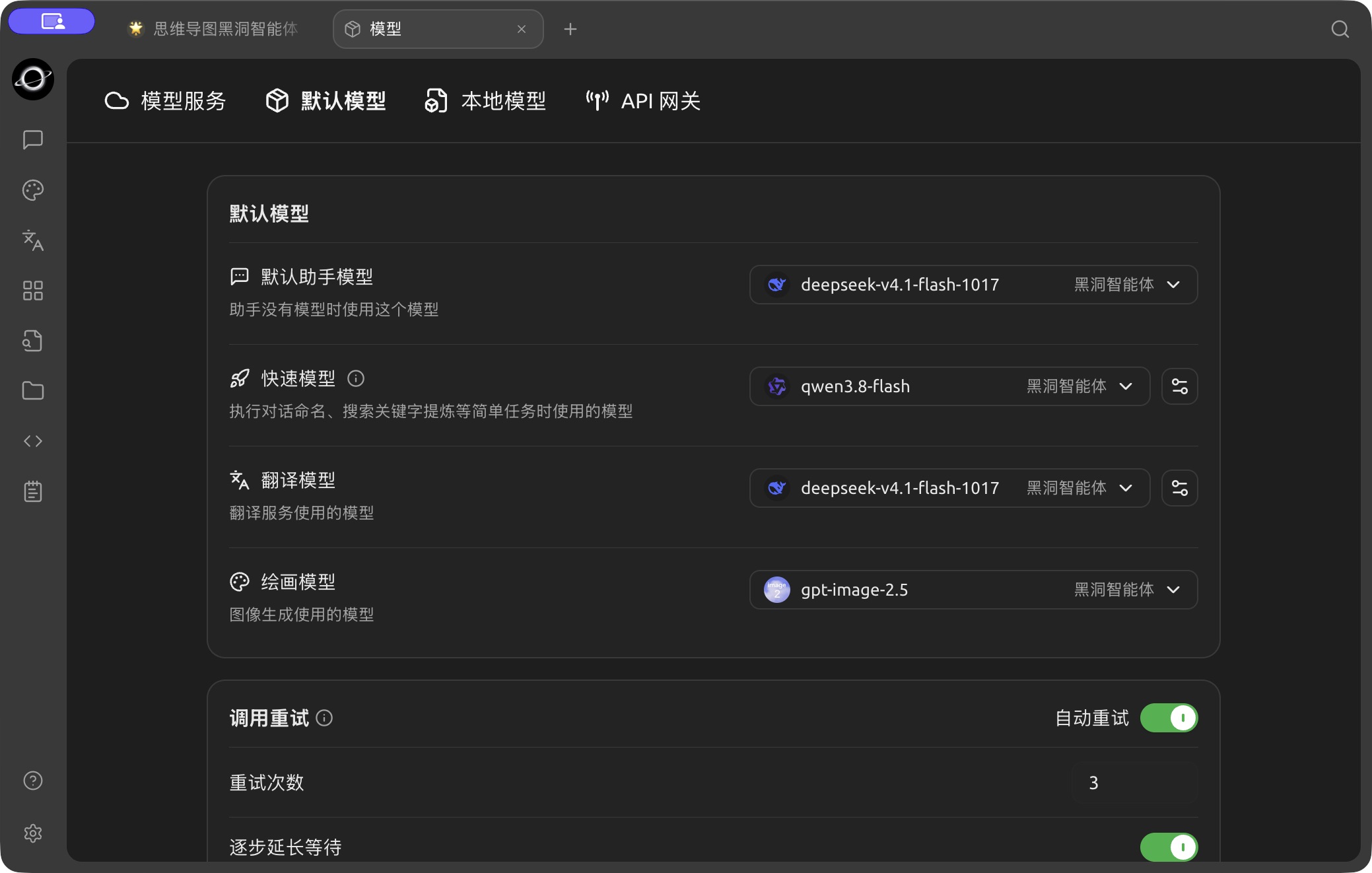Viewport: 1372px width, 873px height.
Task: Select the 模型 window tab
Action: [438, 29]
